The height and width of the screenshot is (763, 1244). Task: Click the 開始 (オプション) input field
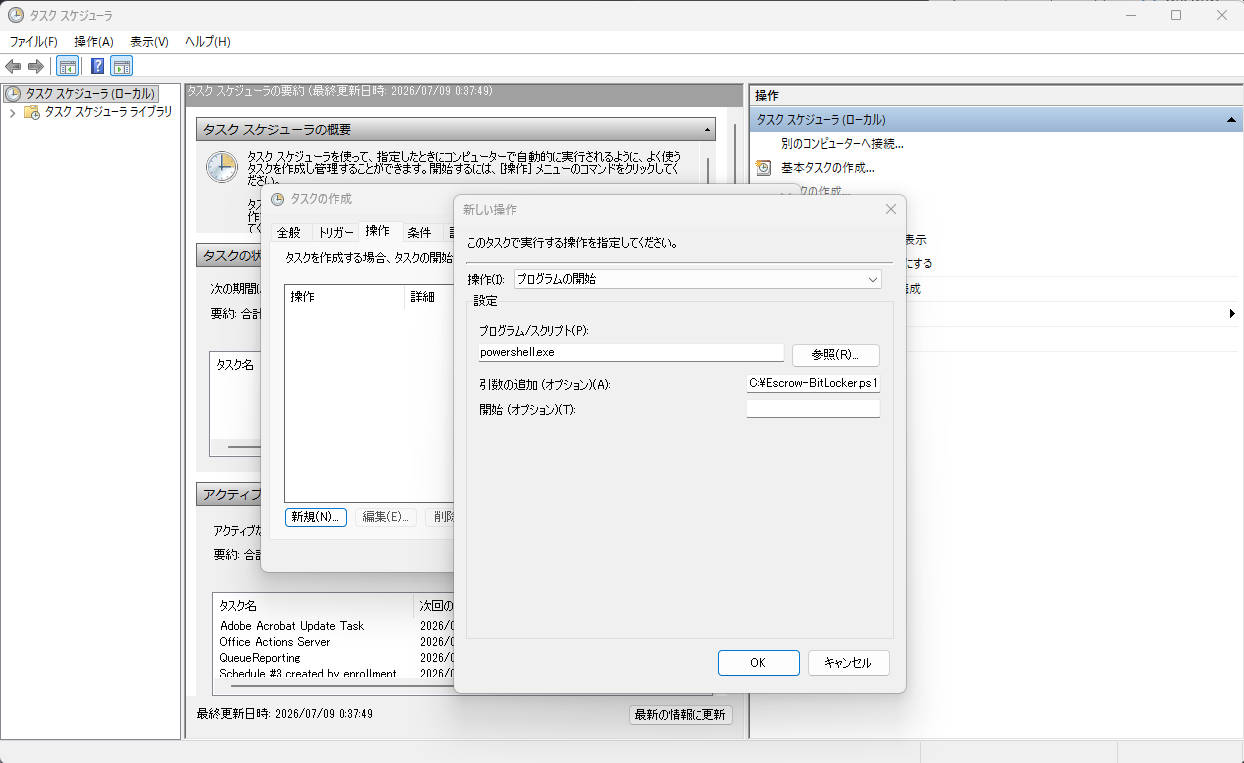[813, 408]
